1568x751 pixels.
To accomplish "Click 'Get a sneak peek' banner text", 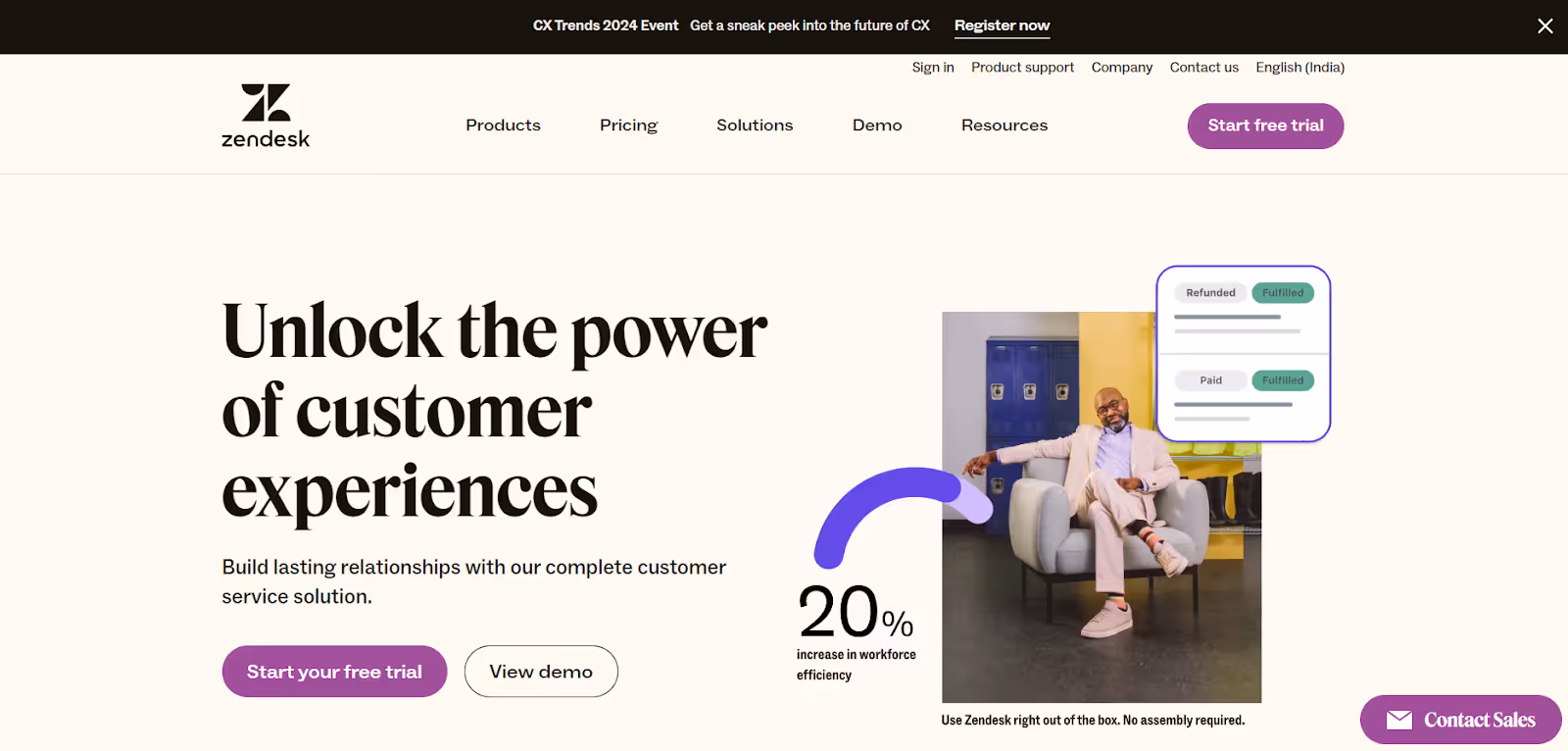I will click(x=809, y=25).
